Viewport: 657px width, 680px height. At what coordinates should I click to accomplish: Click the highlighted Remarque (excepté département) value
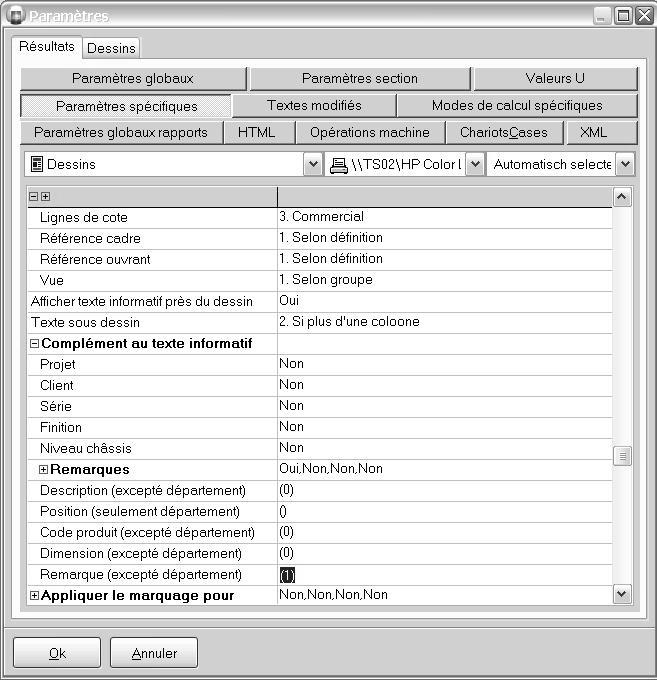coord(287,575)
